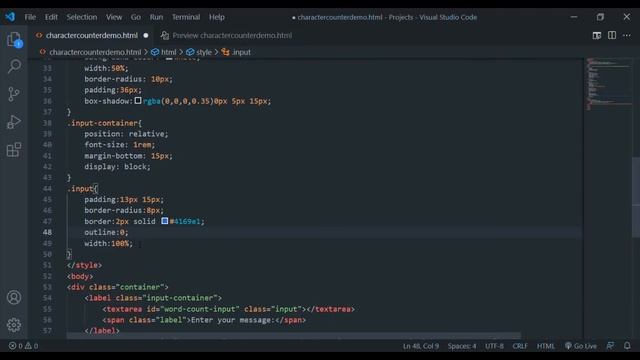This screenshot has height=360, width=640.
Task: Click the vertical editor scrollbar
Action: coord(636,197)
